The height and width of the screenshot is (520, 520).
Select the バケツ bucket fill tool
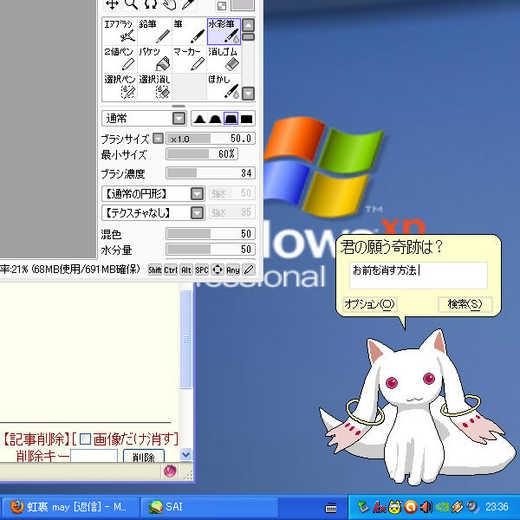[x=155, y=59]
